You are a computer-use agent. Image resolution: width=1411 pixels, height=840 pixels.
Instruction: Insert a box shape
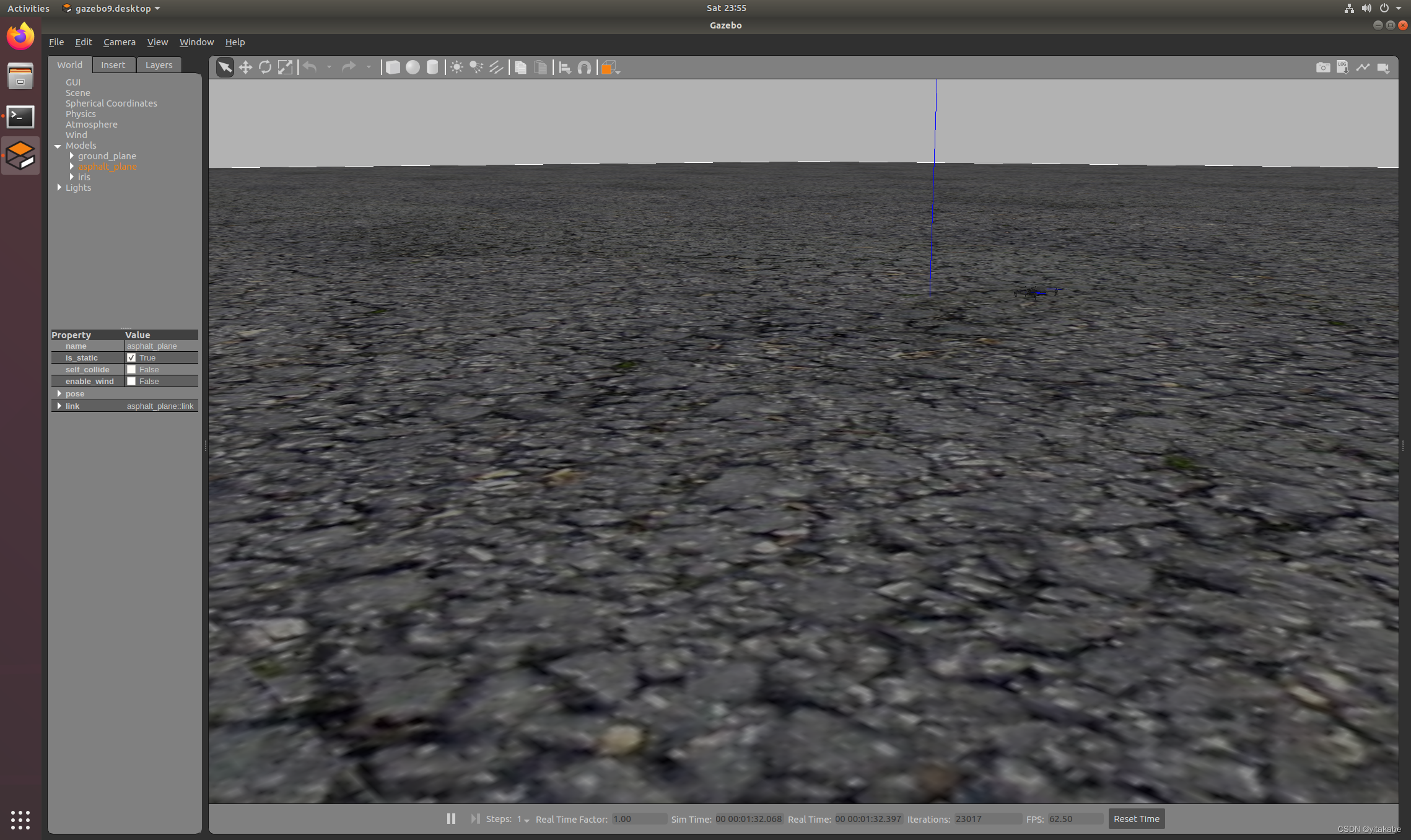pyautogui.click(x=393, y=68)
